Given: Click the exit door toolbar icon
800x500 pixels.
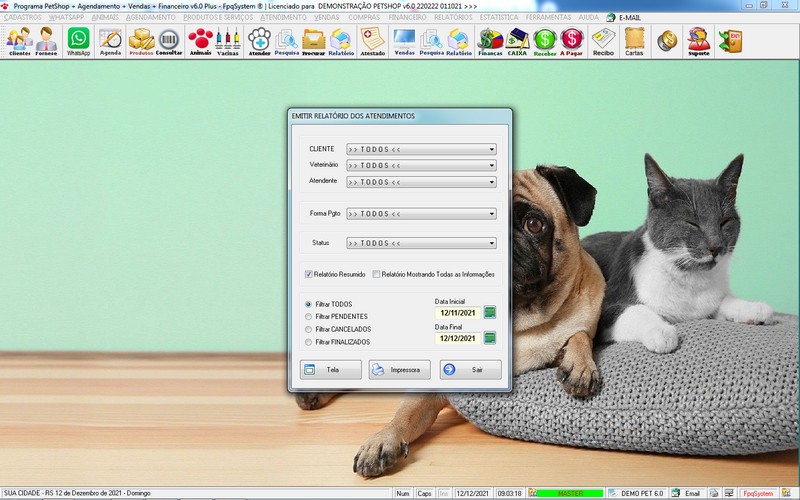Looking at the screenshot, I should coord(731,41).
